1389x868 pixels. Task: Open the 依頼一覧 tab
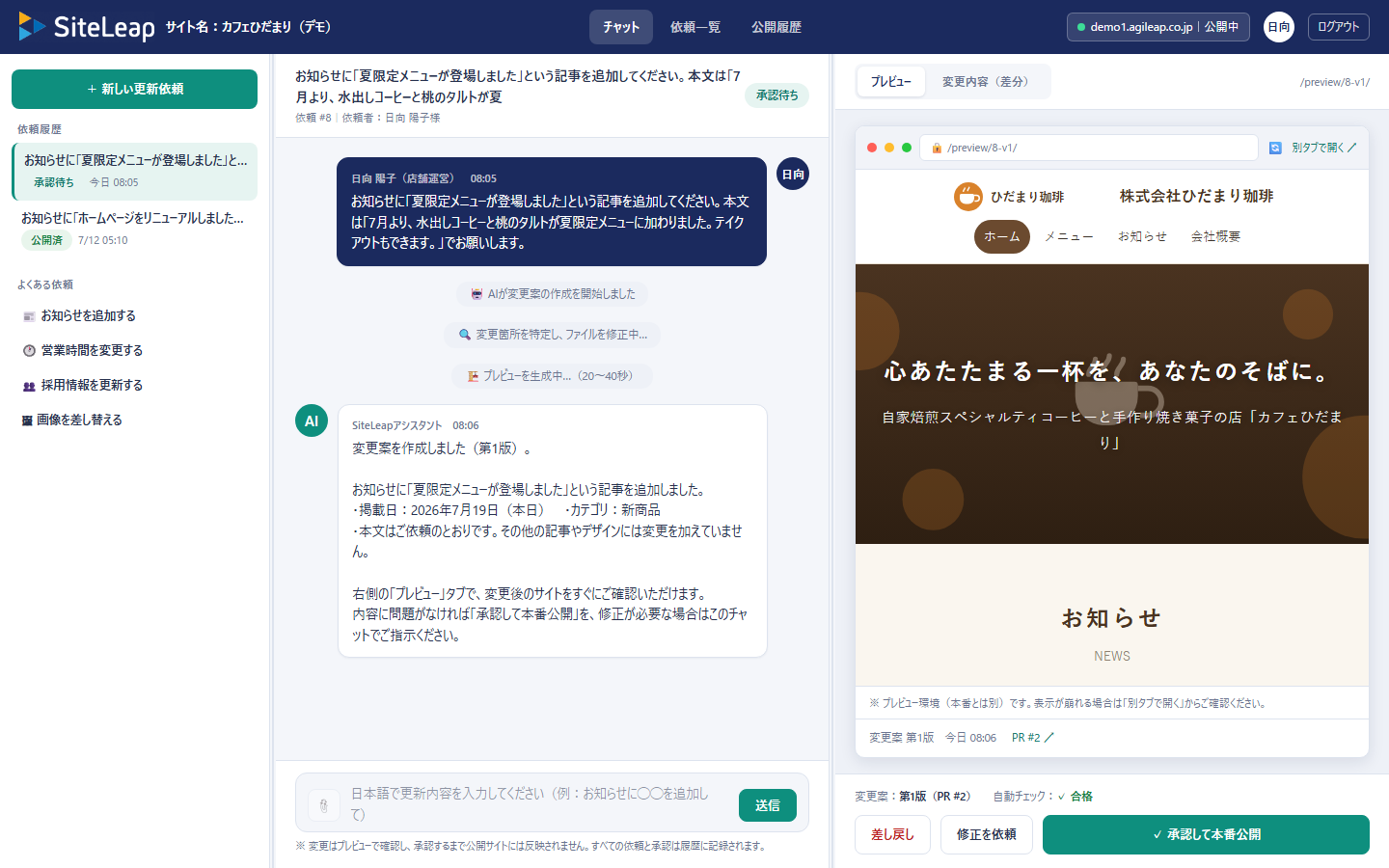695,27
